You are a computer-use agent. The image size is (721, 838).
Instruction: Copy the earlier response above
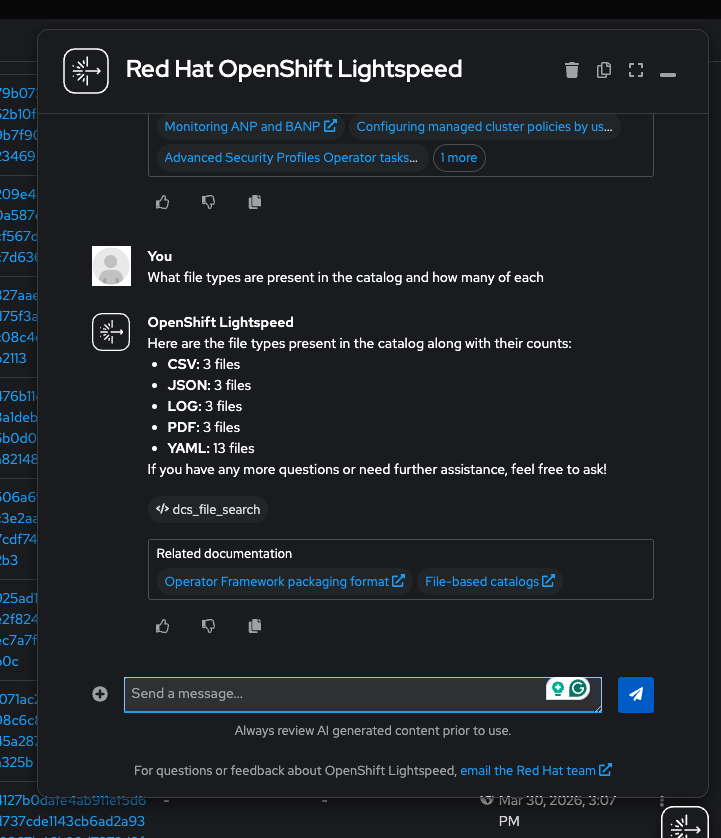point(255,202)
